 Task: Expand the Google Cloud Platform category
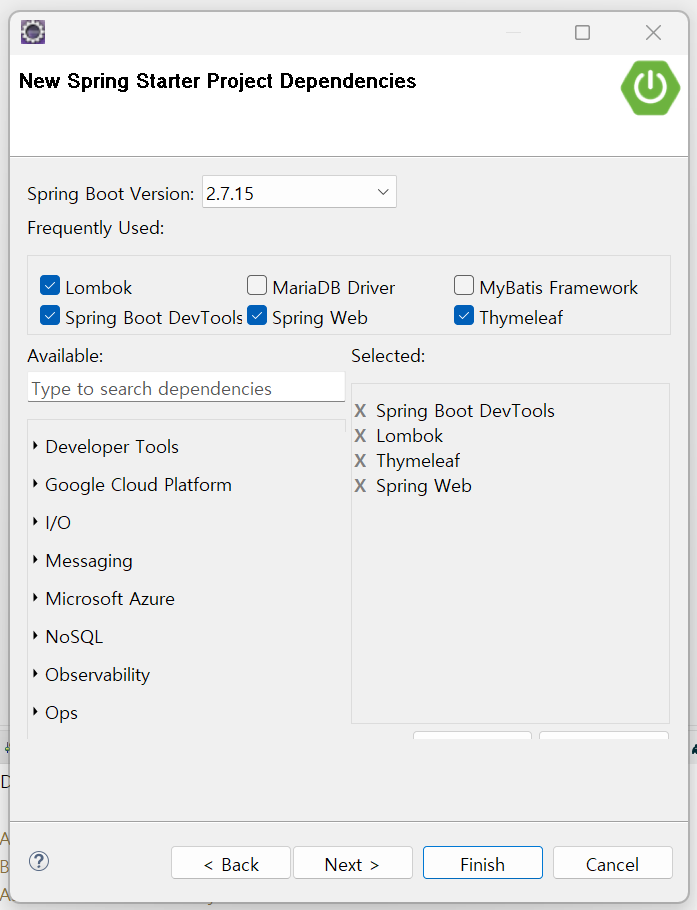point(35,484)
